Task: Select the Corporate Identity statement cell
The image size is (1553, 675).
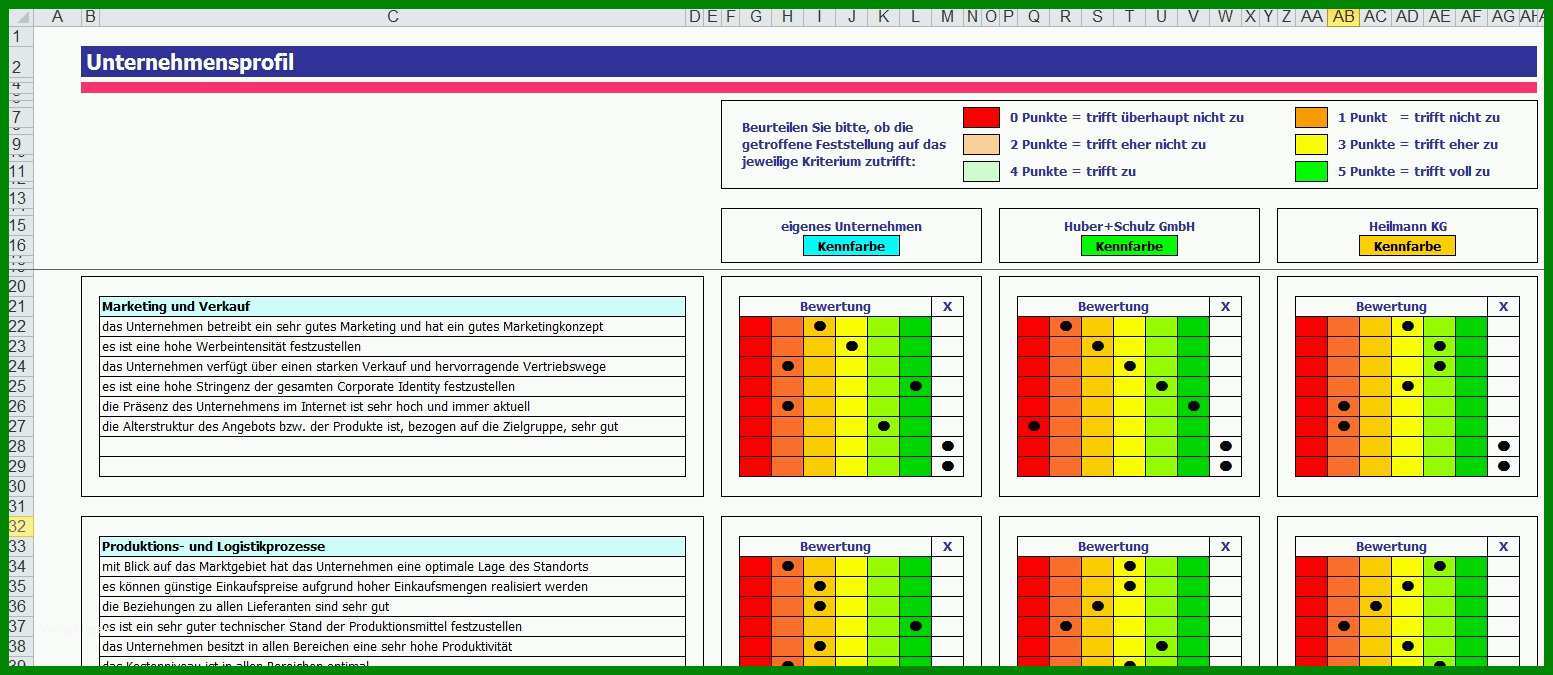Action: coord(392,386)
